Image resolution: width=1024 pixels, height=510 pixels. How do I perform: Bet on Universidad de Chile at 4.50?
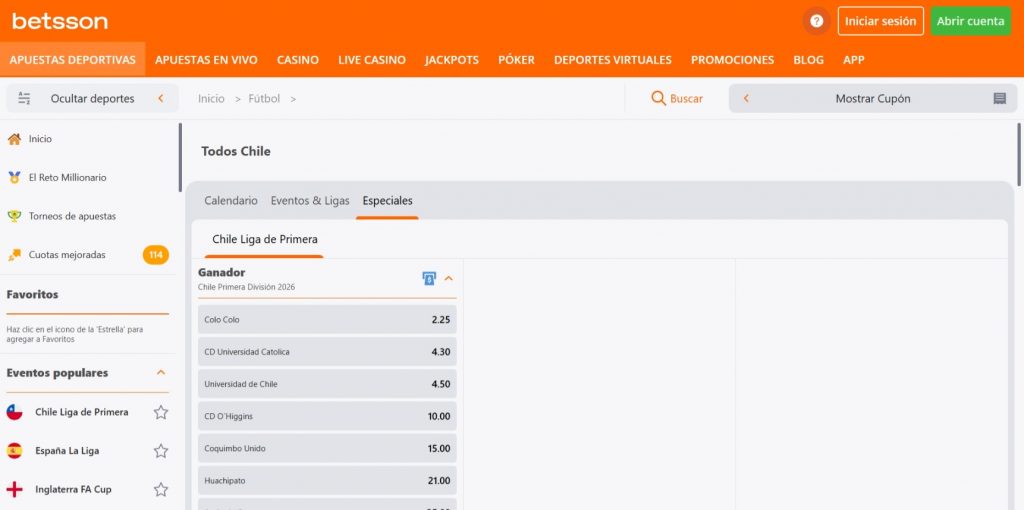coord(327,384)
